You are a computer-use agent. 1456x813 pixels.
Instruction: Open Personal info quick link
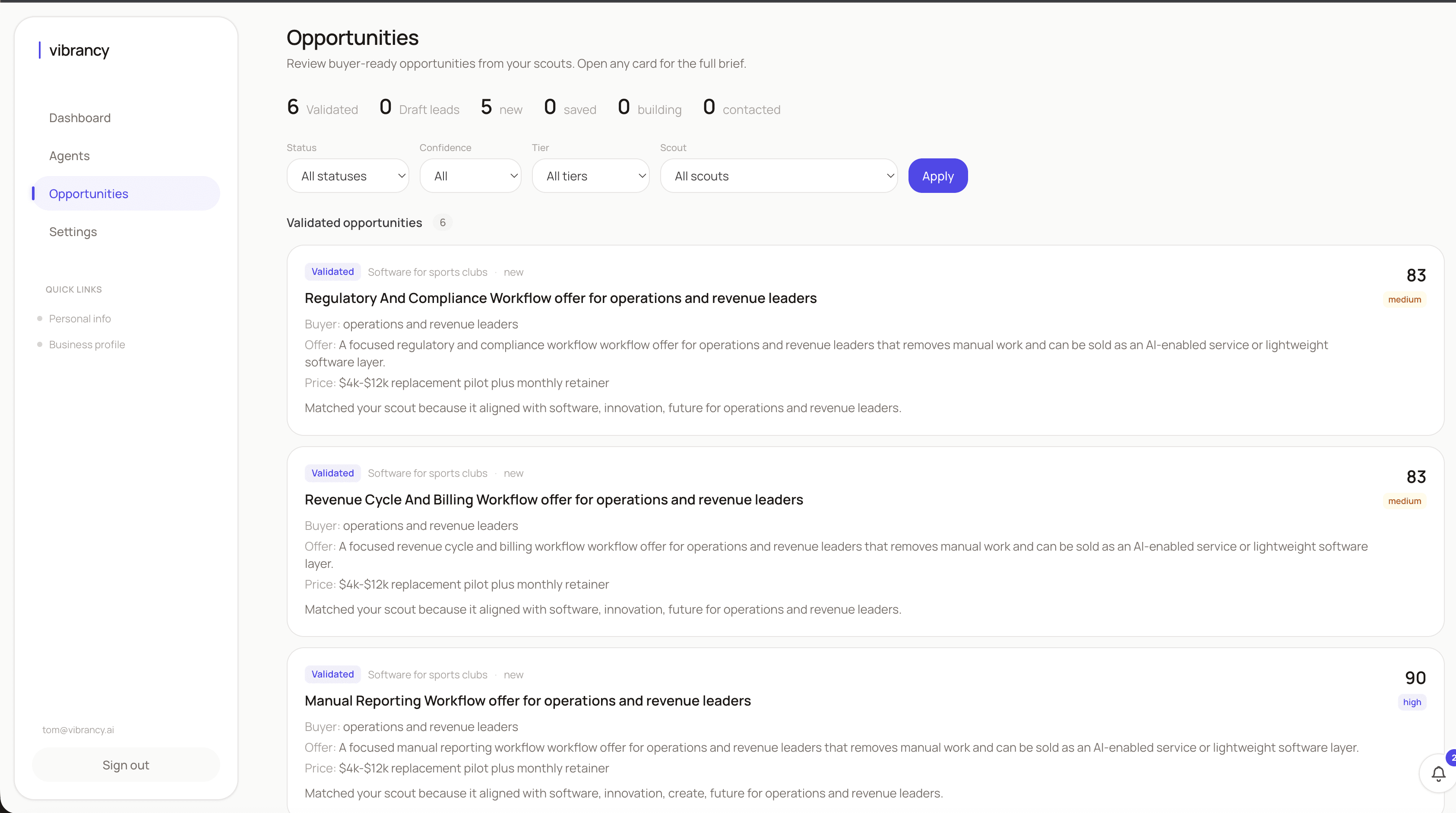pyautogui.click(x=80, y=318)
